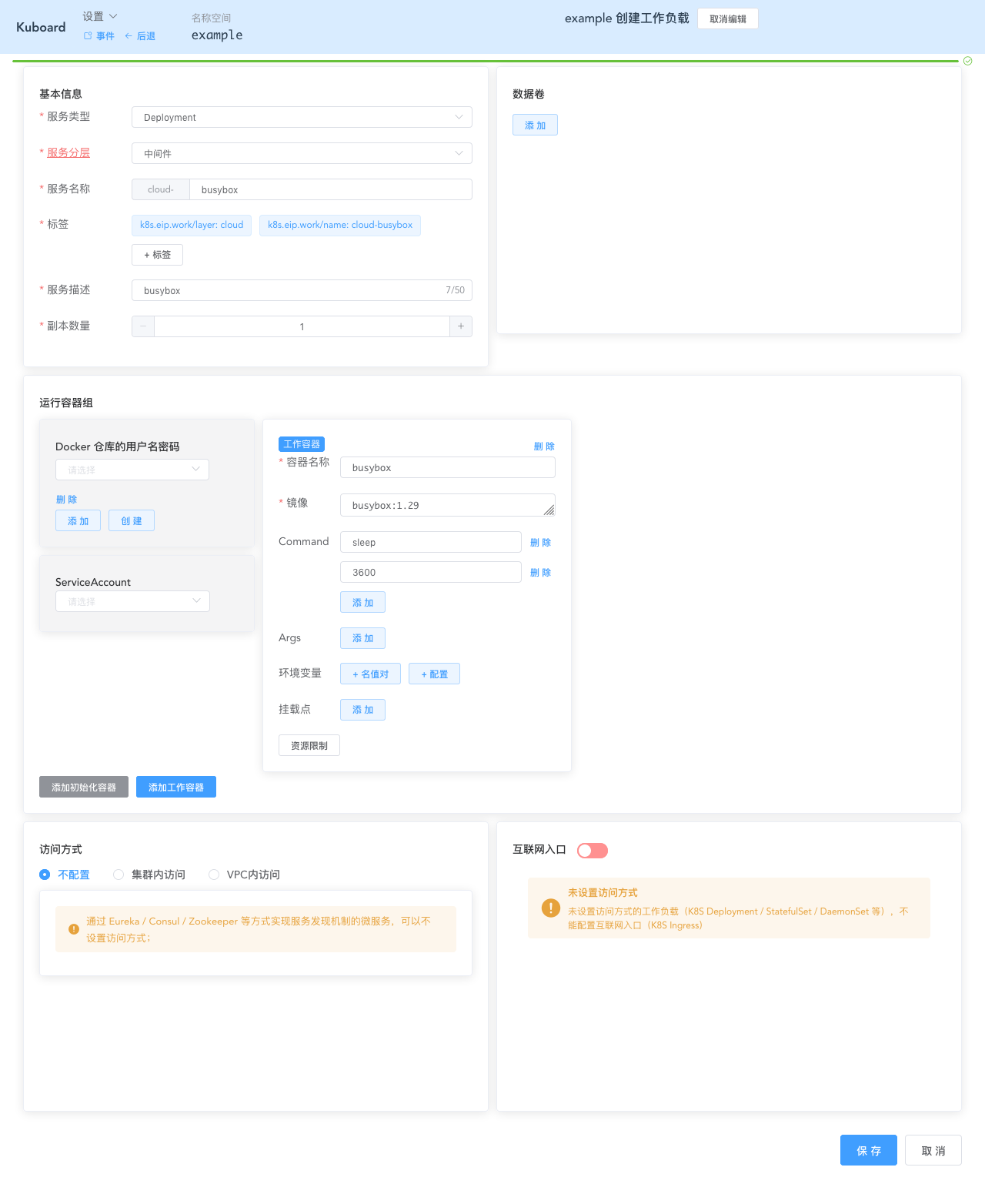Click the warning icon in the 访问方式 notice
The image size is (985, 1204).
click(x=73, y=929)
